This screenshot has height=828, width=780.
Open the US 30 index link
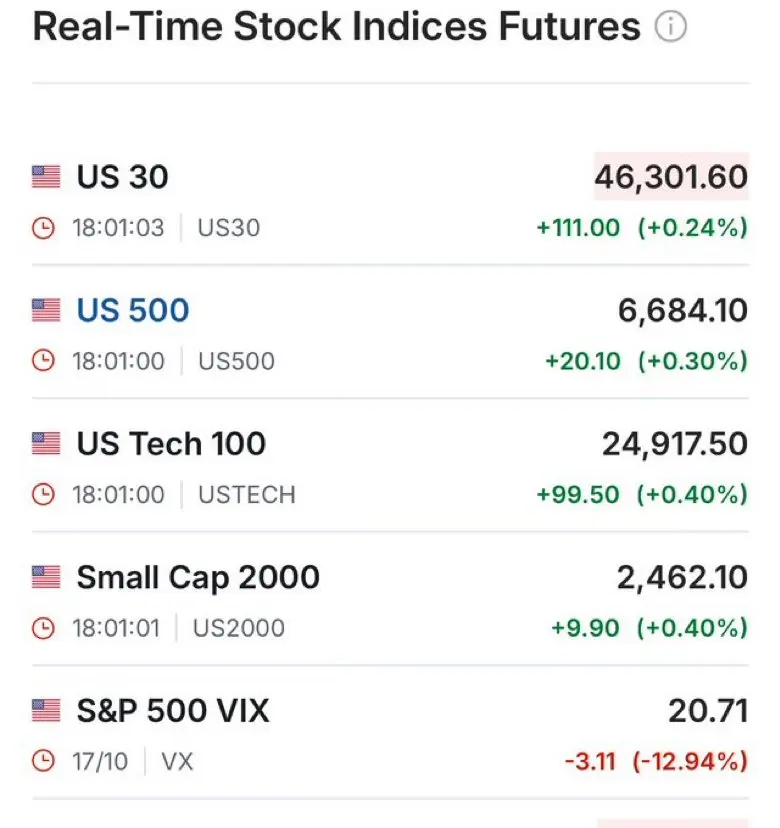click(122, 178)
